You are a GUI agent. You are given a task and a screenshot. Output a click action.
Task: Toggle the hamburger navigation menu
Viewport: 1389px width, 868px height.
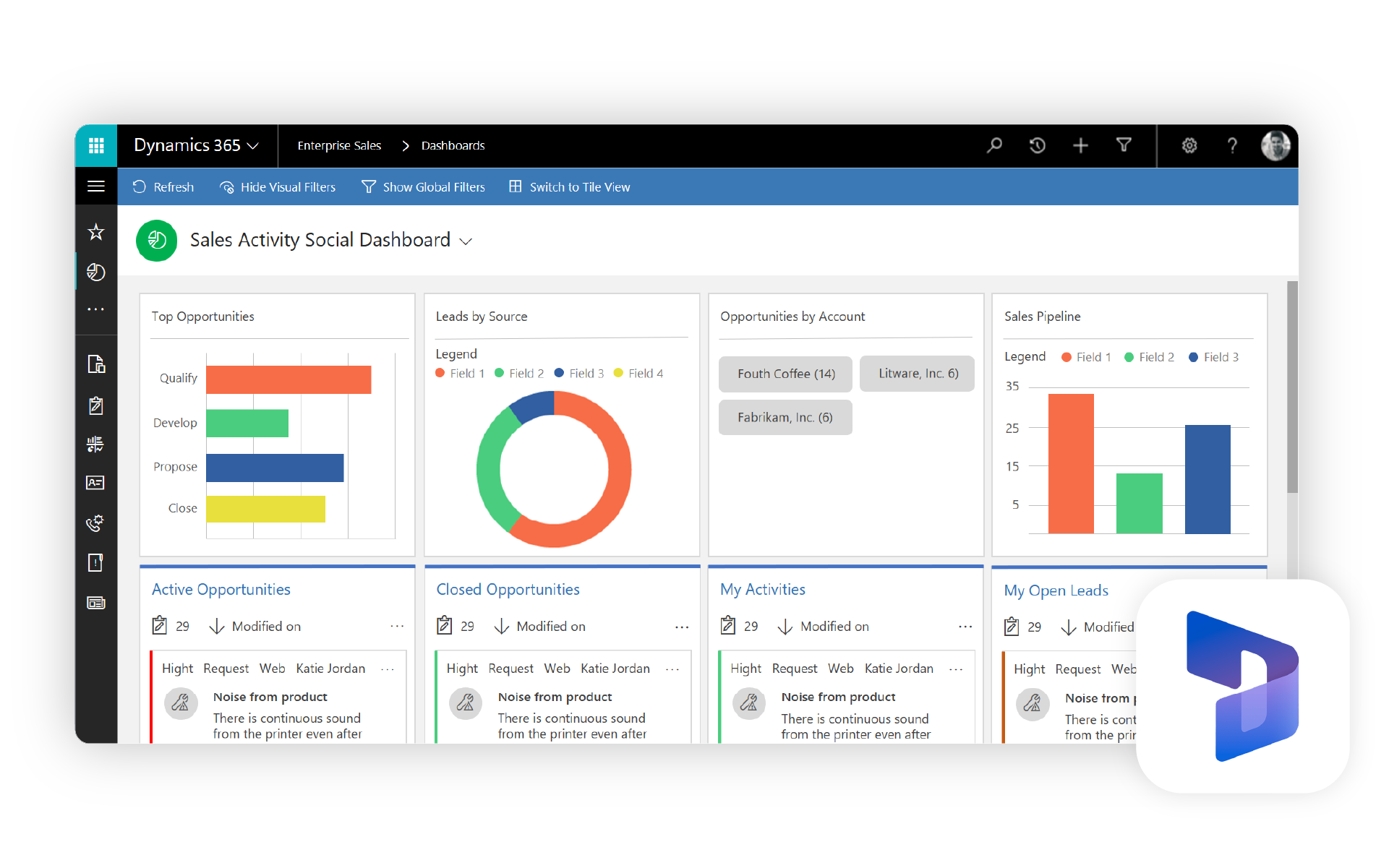96,186
